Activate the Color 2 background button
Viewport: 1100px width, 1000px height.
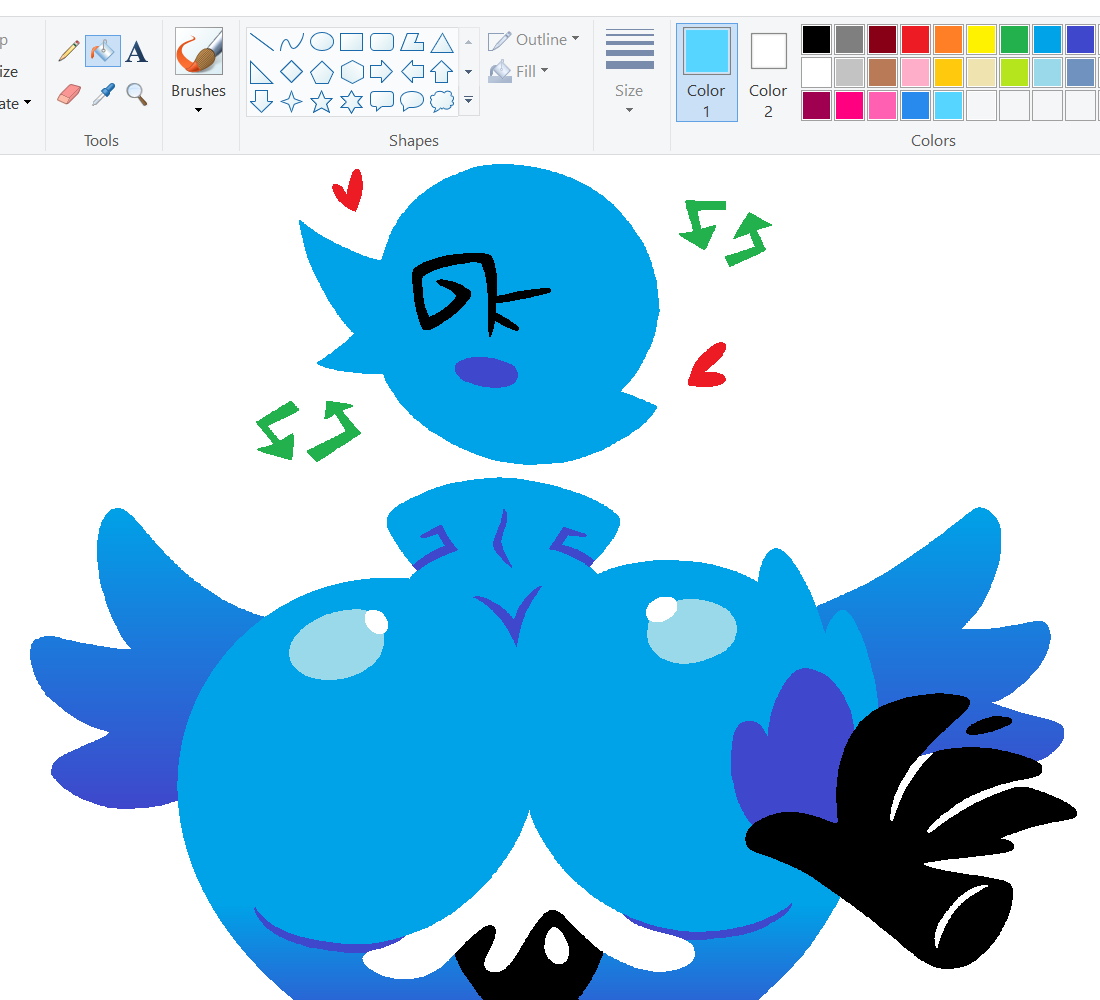(768, 72)
